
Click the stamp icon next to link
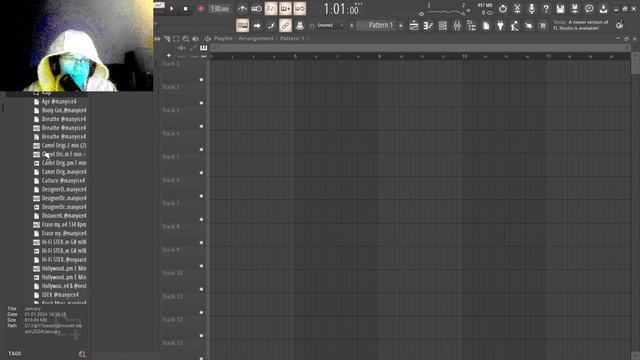(300, 26)
